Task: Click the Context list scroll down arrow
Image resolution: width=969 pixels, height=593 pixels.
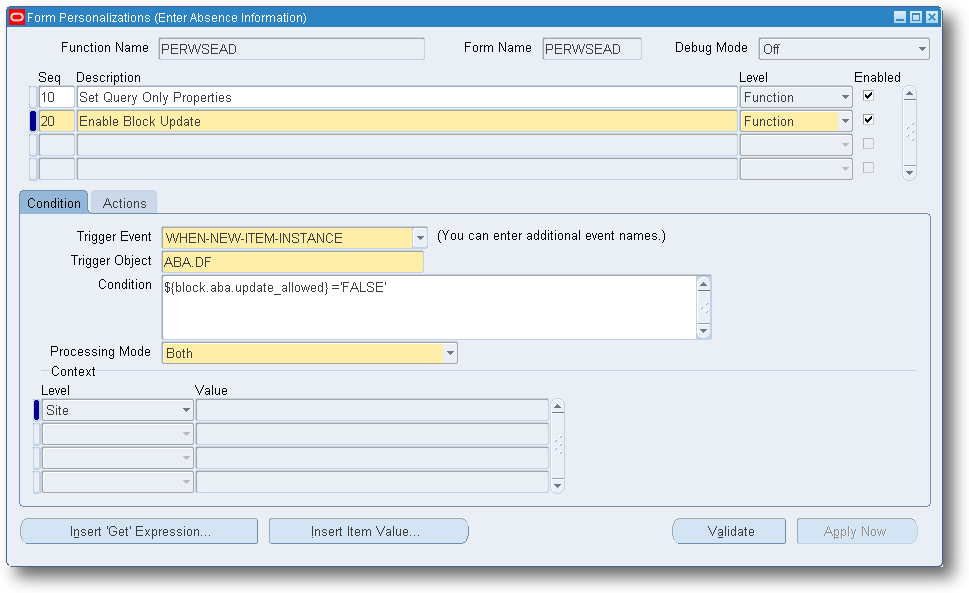Action: click(557, 486)
